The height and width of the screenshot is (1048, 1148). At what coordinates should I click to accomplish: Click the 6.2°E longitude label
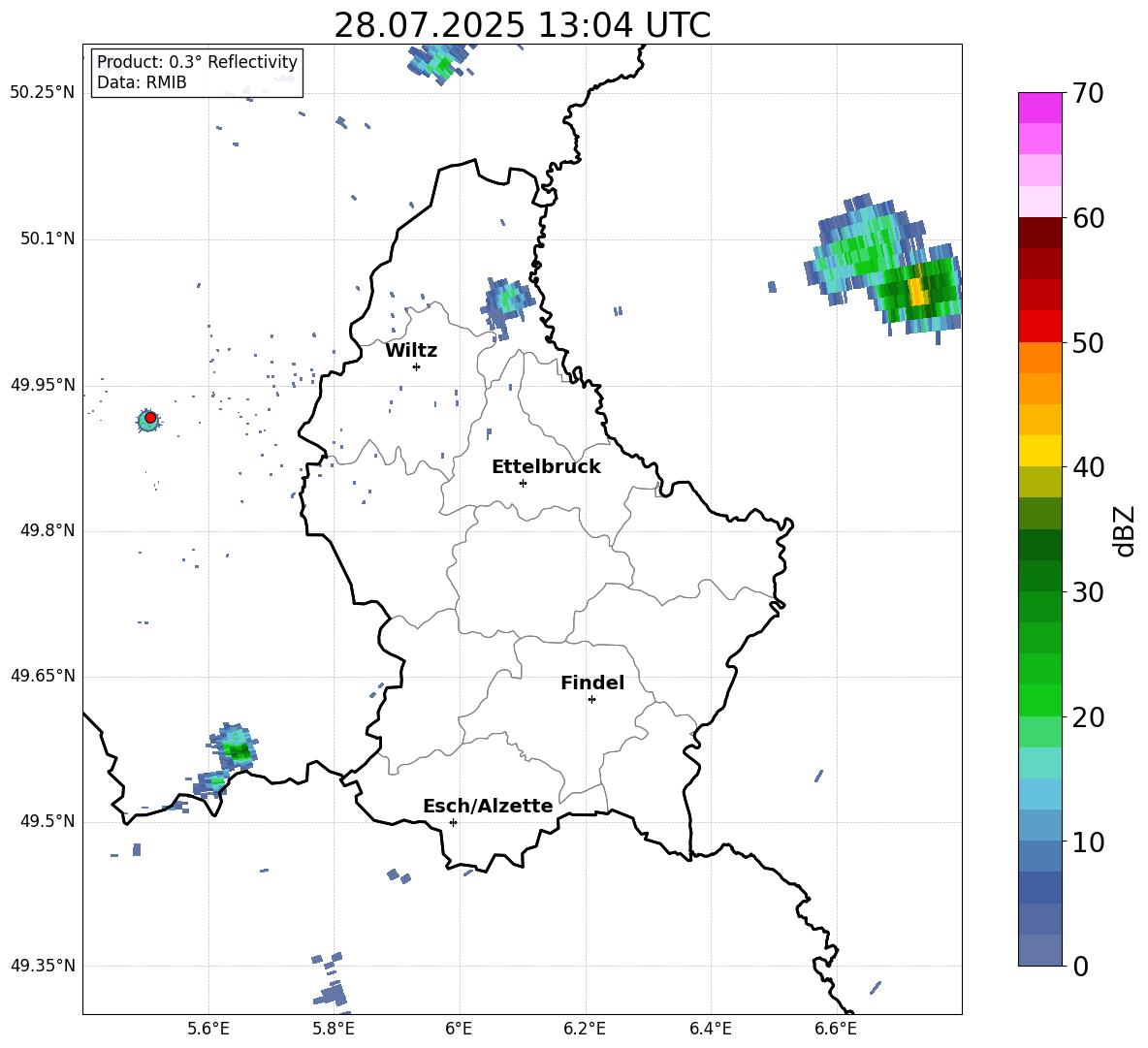point(585,1029)
